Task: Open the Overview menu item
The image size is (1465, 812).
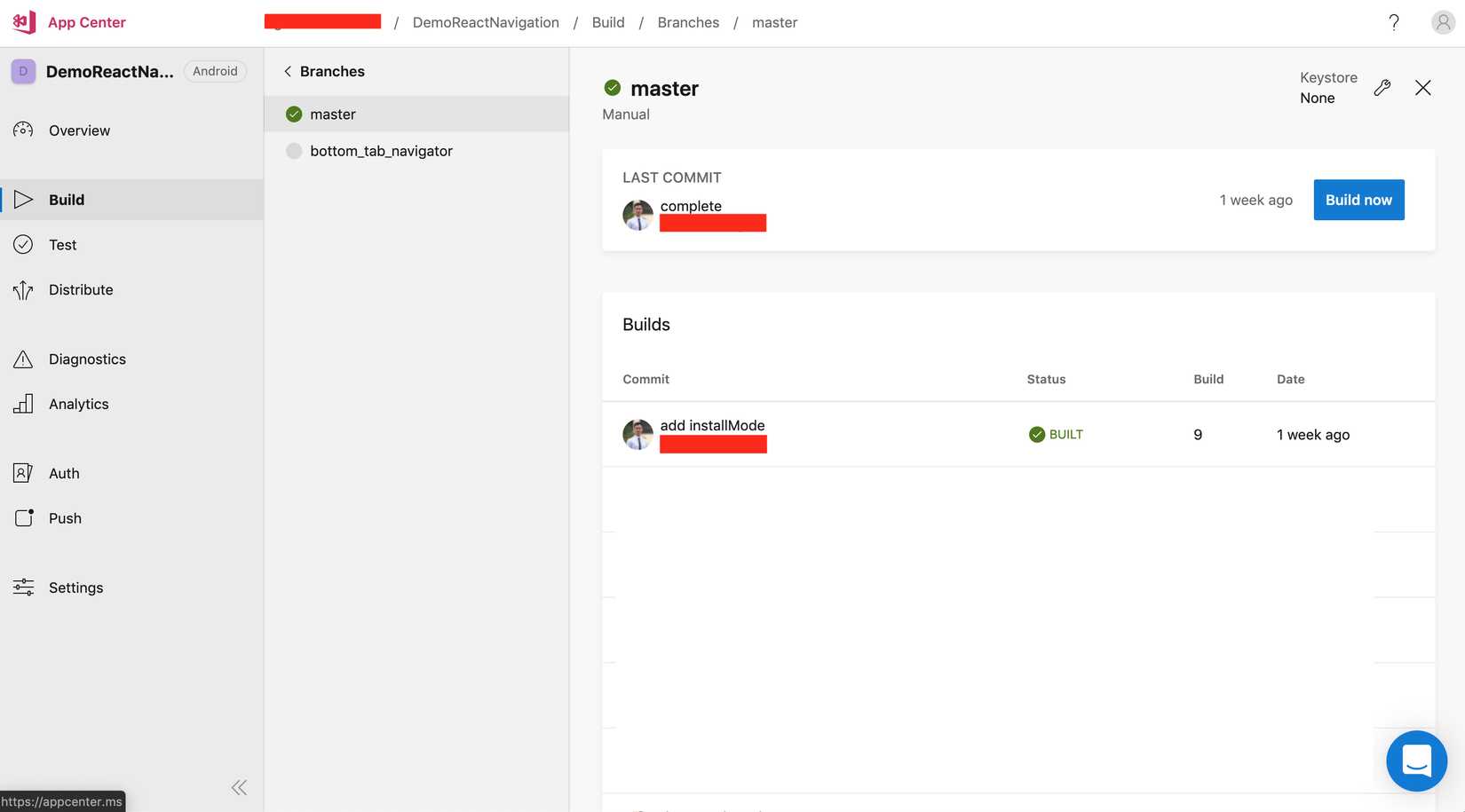Action: pos(131,130)
